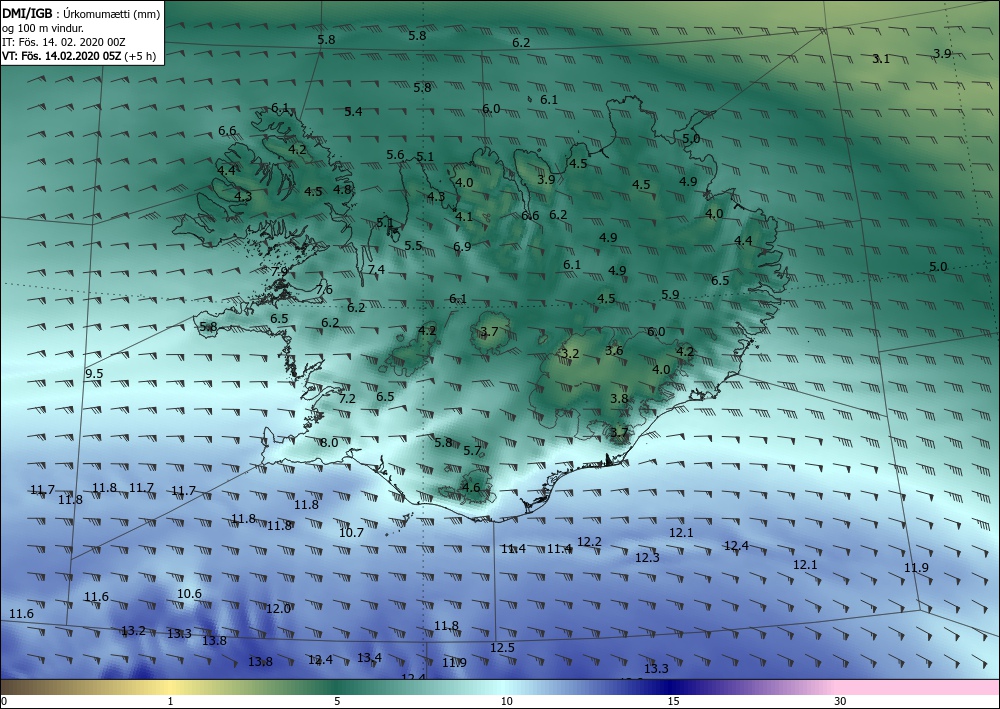Click the 5.9 value on the map

click(670, 295)
